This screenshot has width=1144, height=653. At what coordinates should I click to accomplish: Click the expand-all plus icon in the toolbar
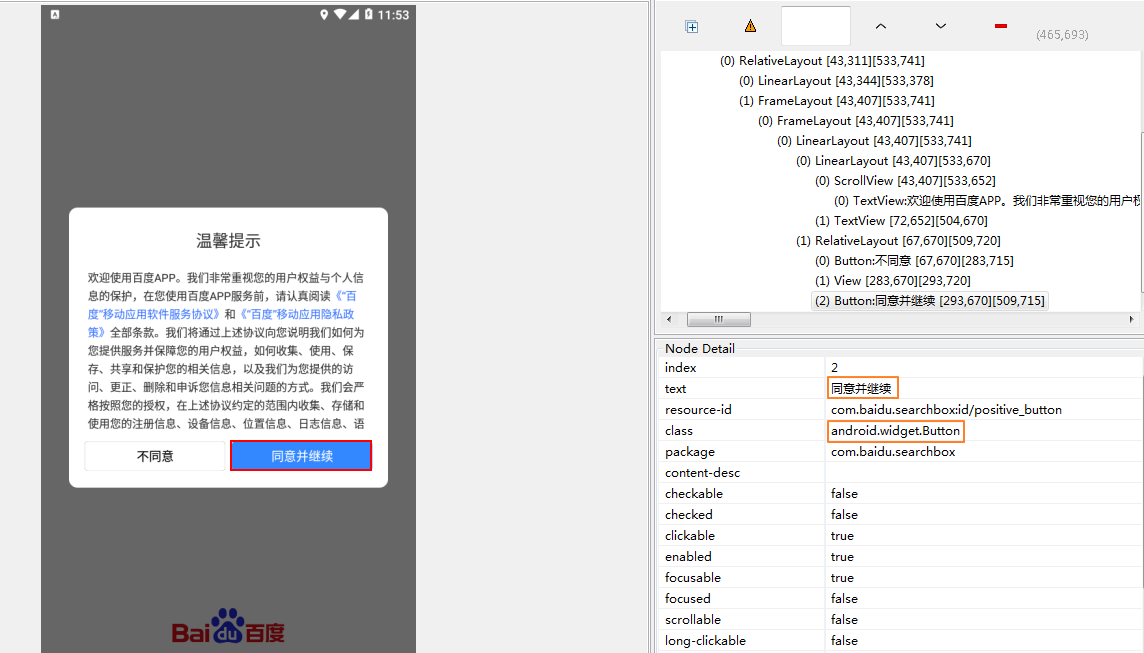(692, 27)
